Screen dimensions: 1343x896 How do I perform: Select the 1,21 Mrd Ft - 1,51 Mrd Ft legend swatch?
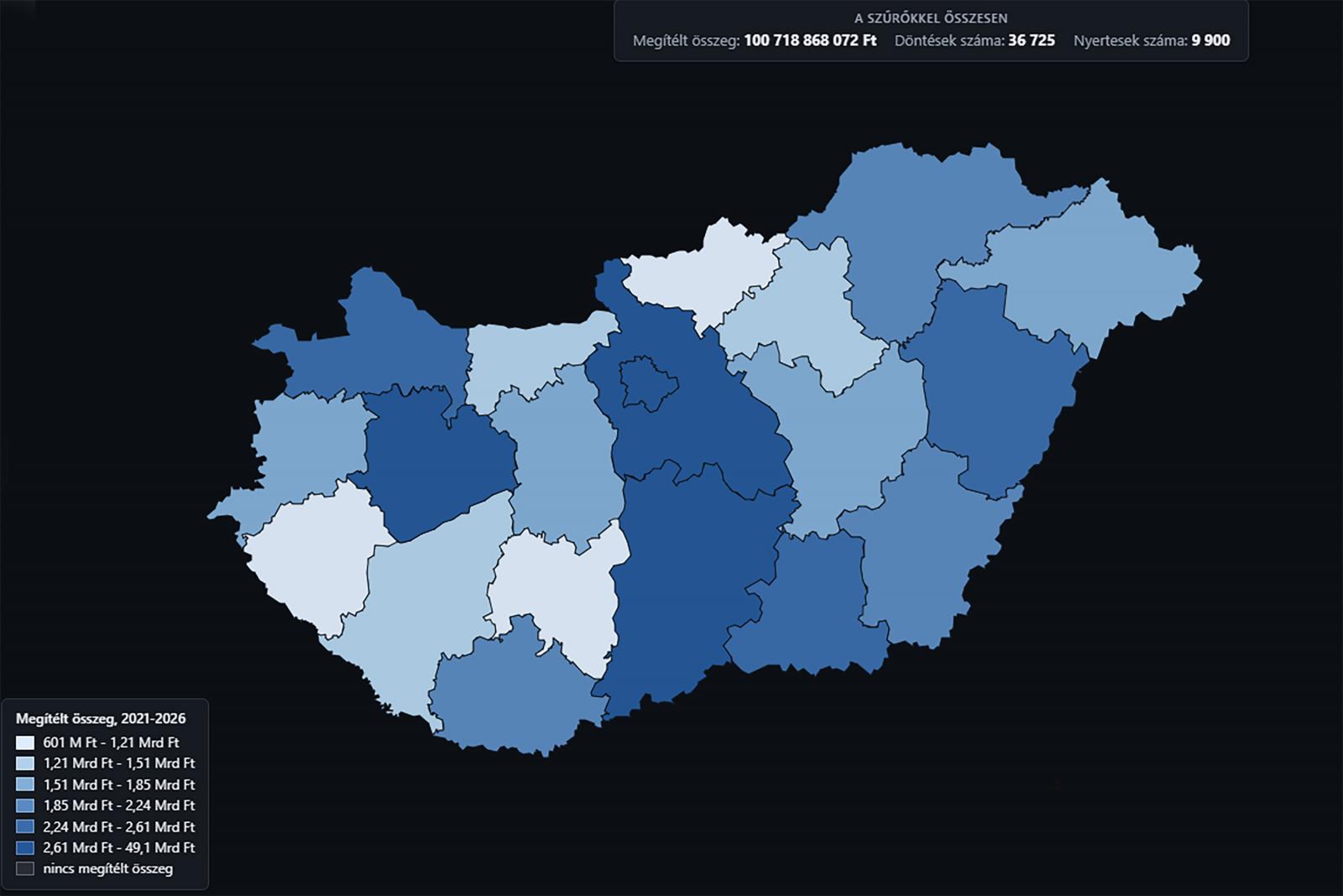pyautogui.click(x=25, y=763)
